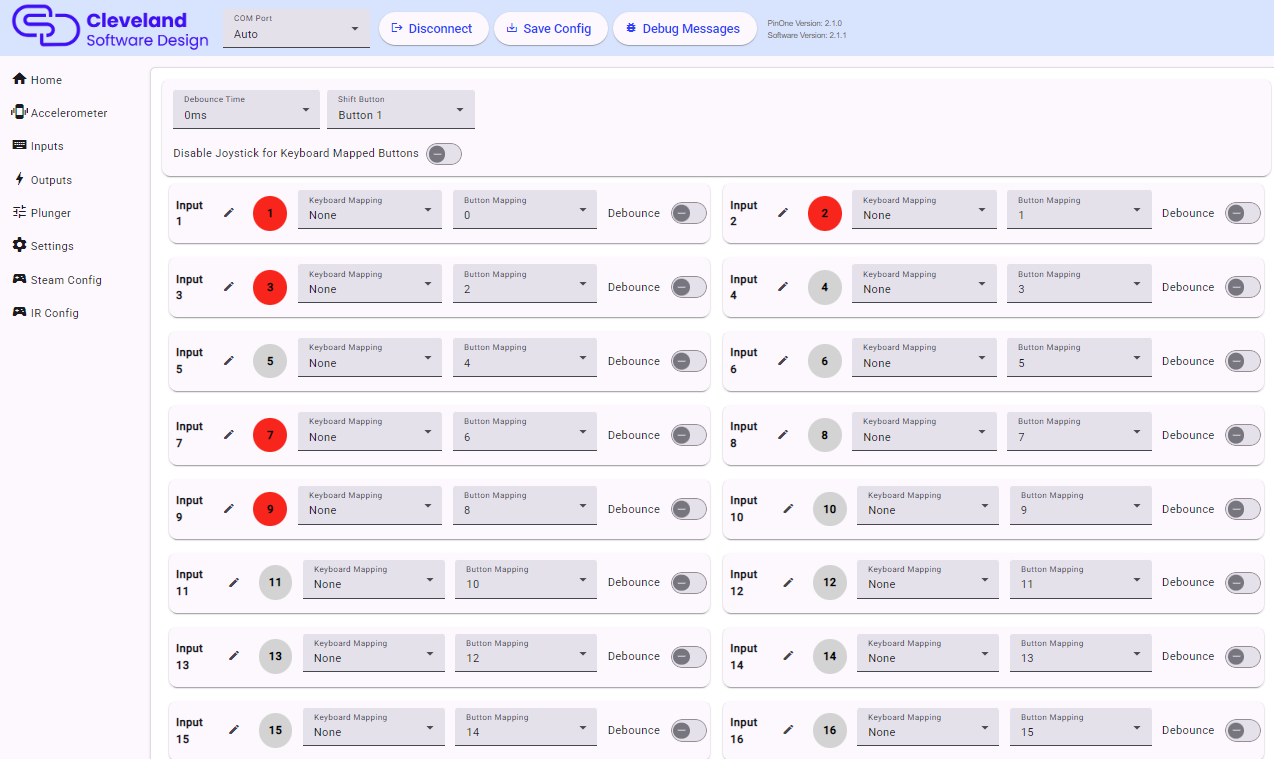The width and height of the screenshot is (1274, 759).
Task: Open the Debounce Time dropdown
Action: tap(246, 109)
